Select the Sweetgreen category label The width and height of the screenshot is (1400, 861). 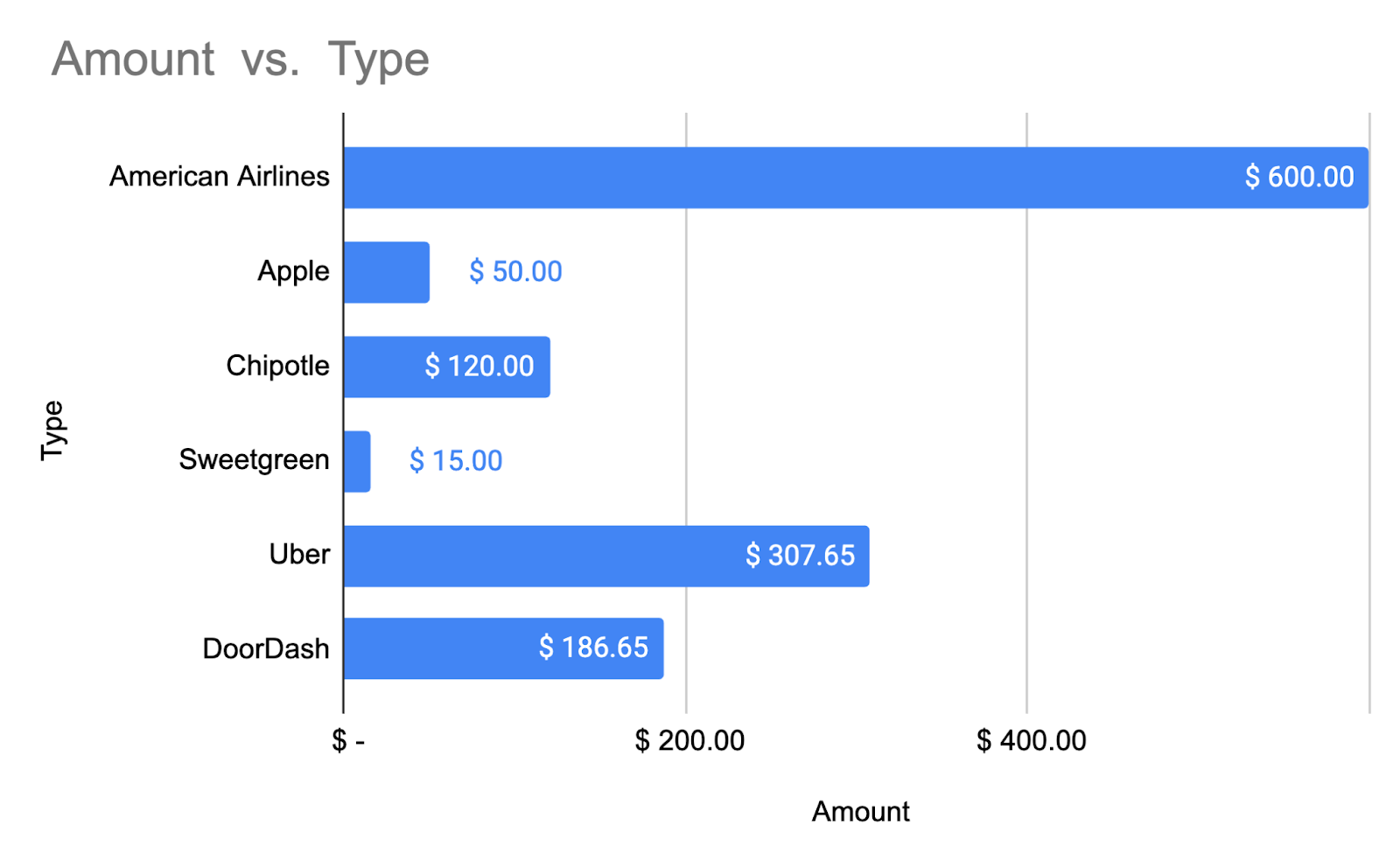pyautogui.click(x=254, y=460)
